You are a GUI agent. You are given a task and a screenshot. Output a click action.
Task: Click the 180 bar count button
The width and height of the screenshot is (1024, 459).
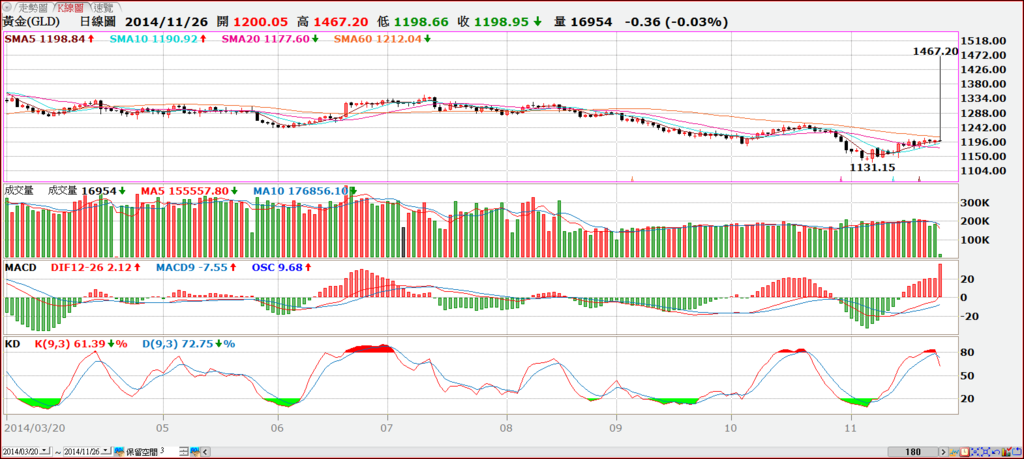(913, 452)
